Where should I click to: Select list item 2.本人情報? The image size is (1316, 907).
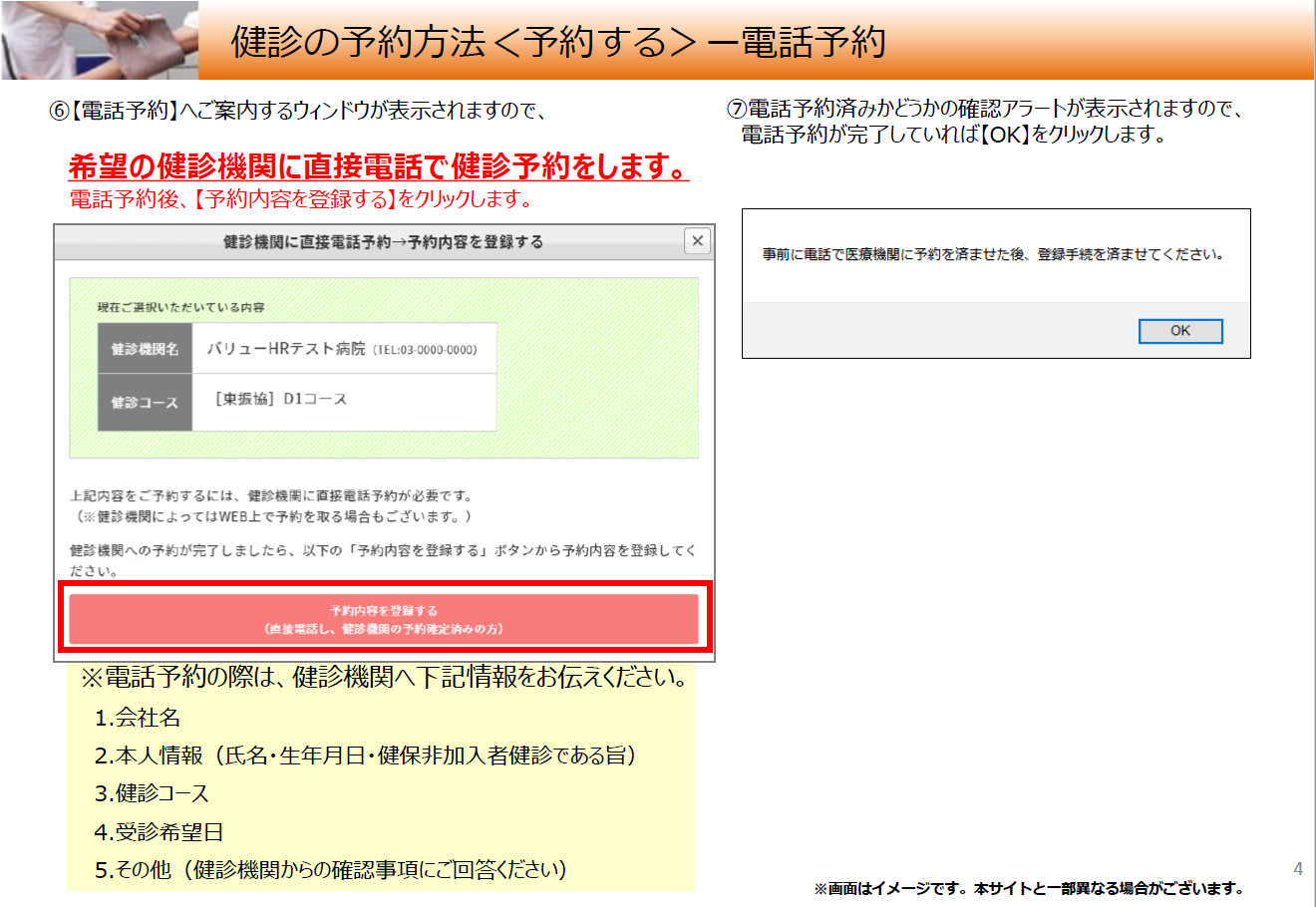click(x=365, y=756)
